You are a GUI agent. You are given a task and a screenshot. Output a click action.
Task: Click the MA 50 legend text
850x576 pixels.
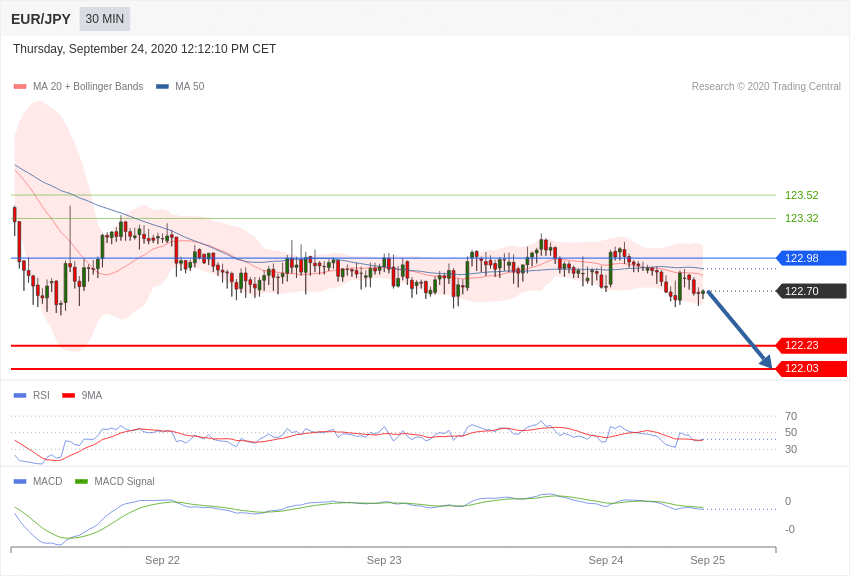[x=190, y=87]
